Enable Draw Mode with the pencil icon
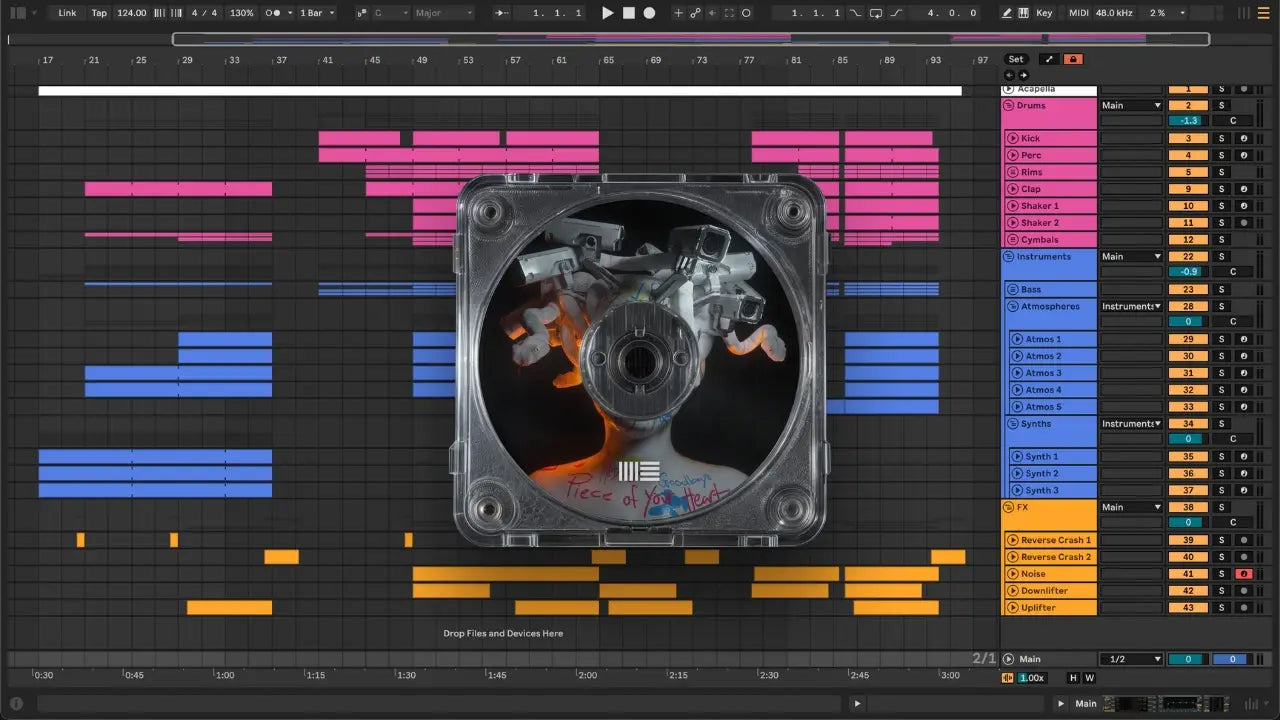 click(1006, 13)
